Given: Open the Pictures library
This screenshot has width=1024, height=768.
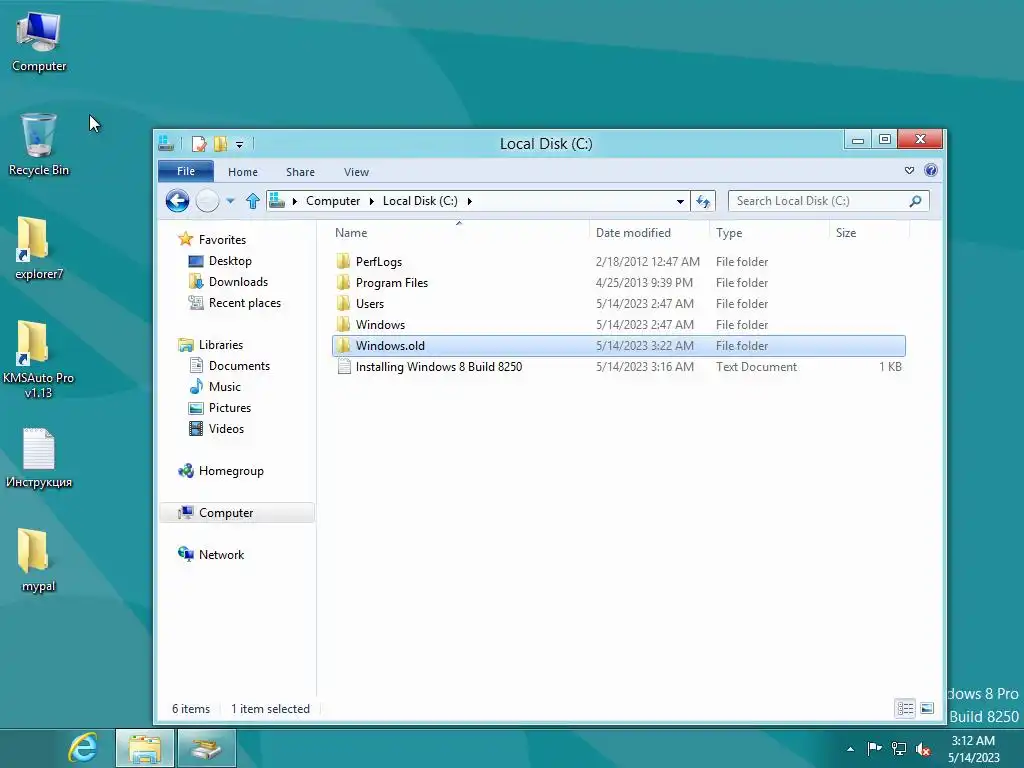Looking at the screenshot, I should (229, 408).
